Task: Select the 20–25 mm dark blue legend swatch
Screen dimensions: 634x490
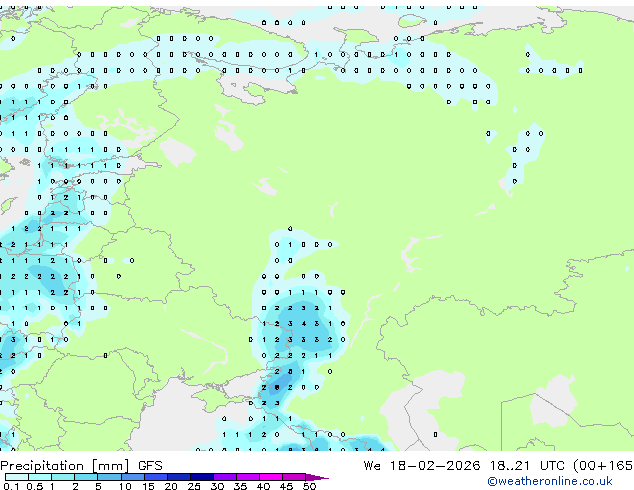Action: coord(178,477)
